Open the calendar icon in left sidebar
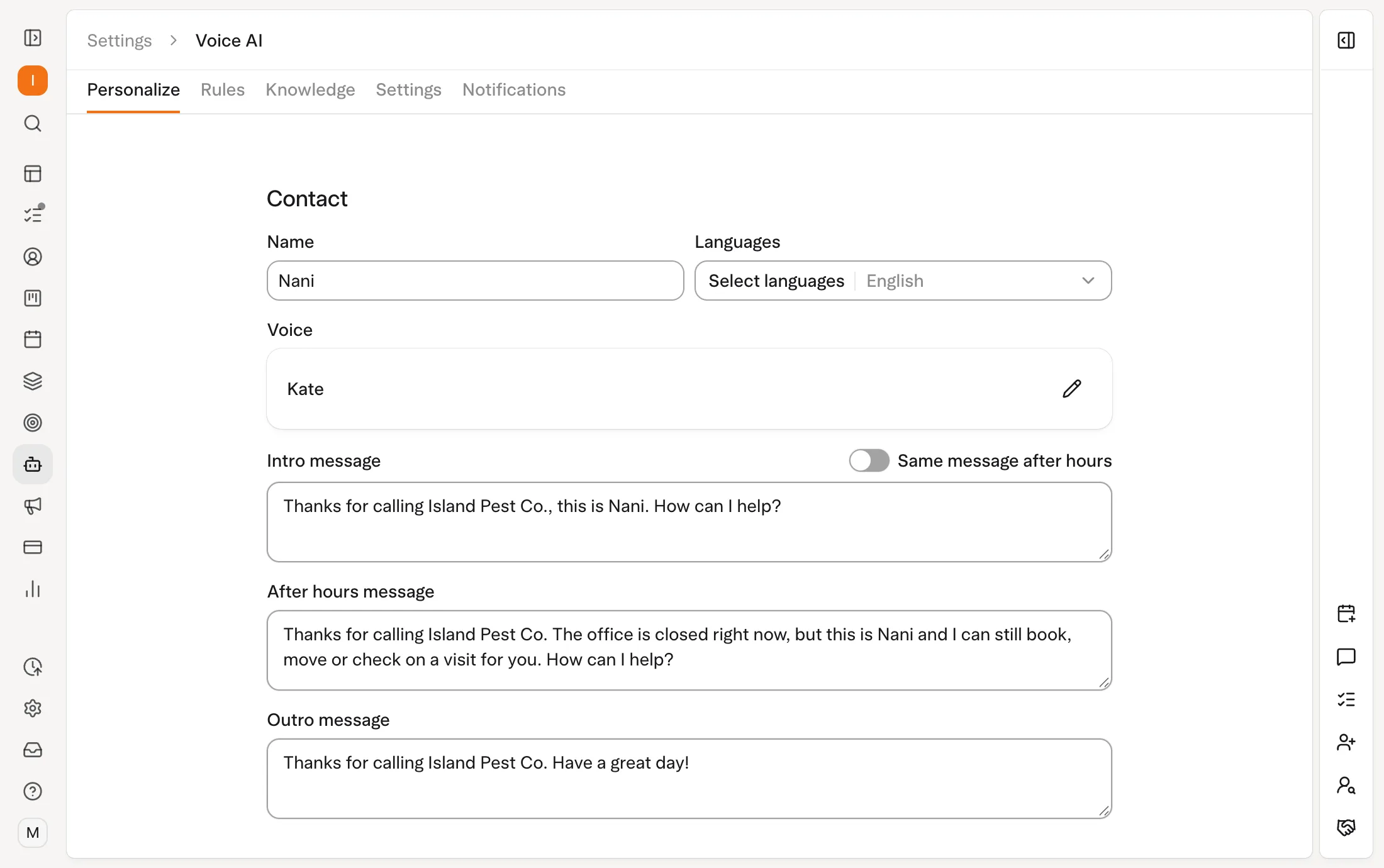The height and width of the screenshot is (868, 1384). coord(33,340)
